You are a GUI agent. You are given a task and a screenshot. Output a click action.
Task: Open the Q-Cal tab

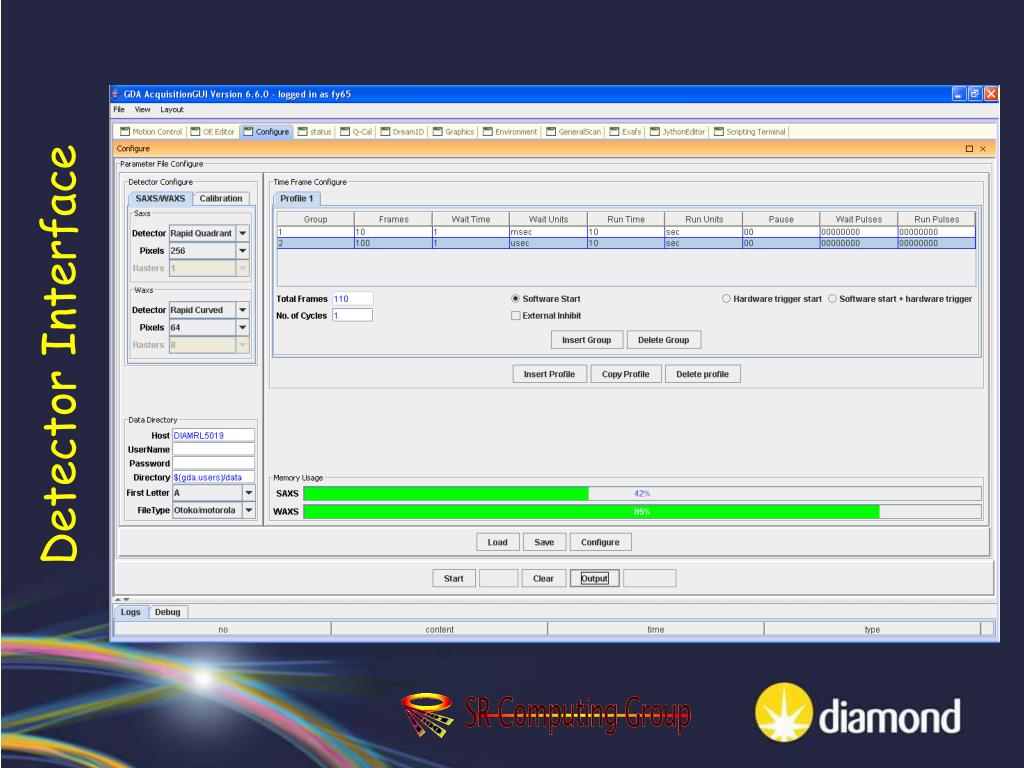click(x=356, y=132)
